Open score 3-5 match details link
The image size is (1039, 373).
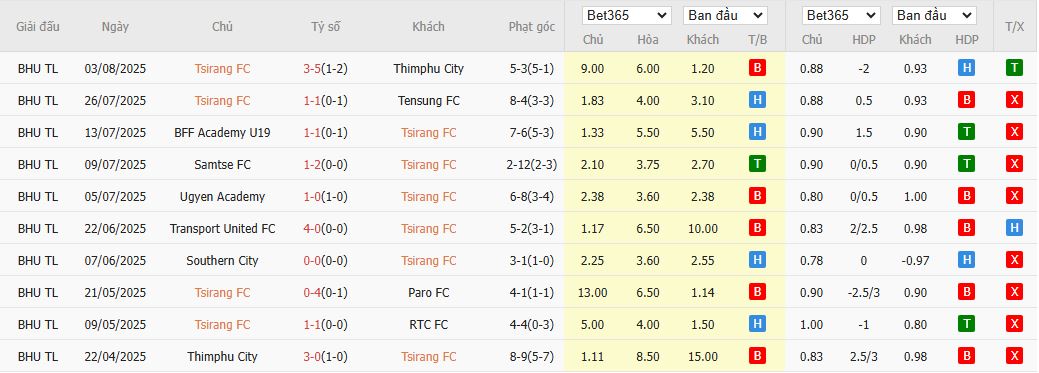click(x=312, y=68)
